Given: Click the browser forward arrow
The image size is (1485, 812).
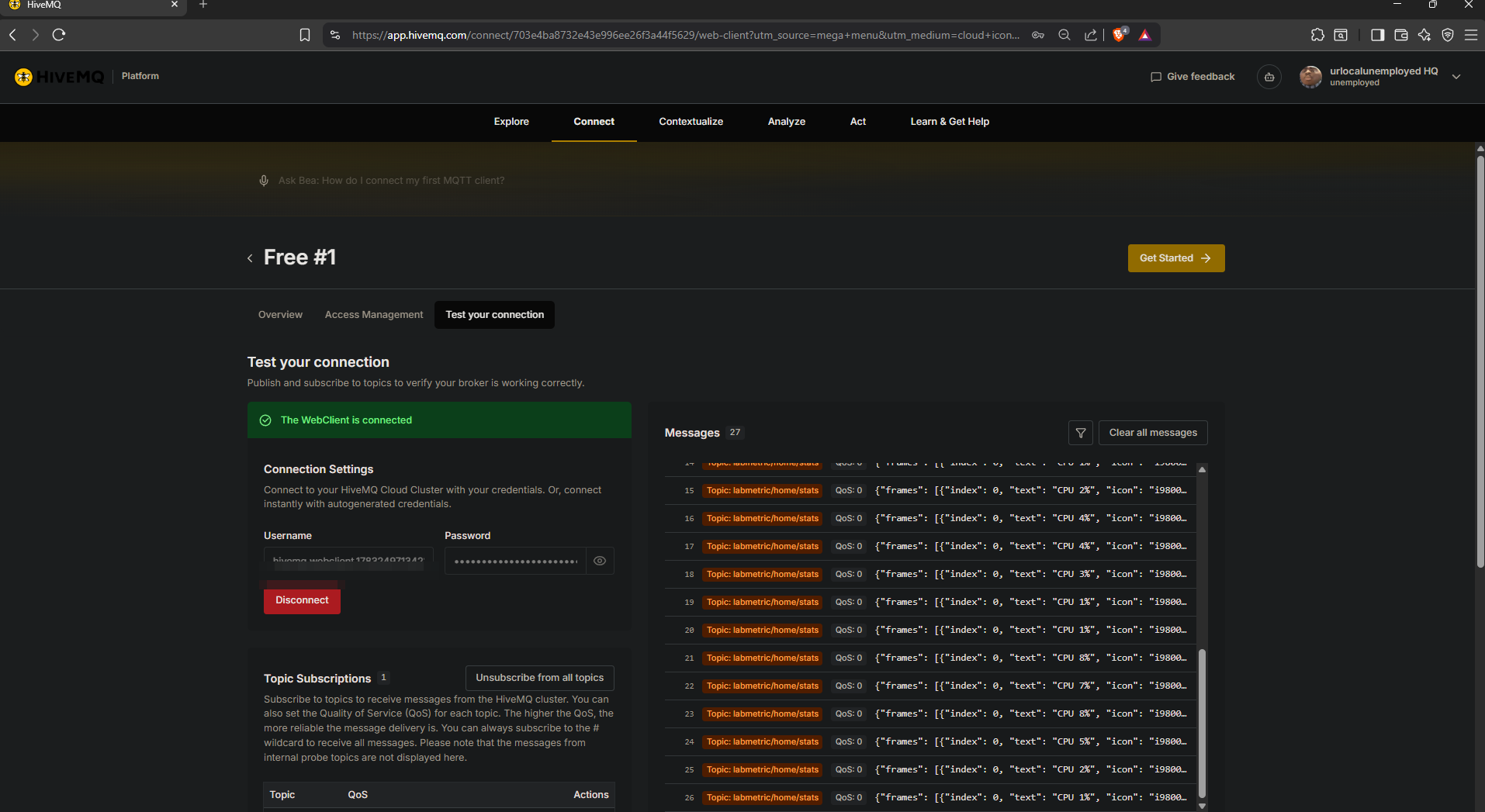Looking at the screenshot, I should coord(35,35).
